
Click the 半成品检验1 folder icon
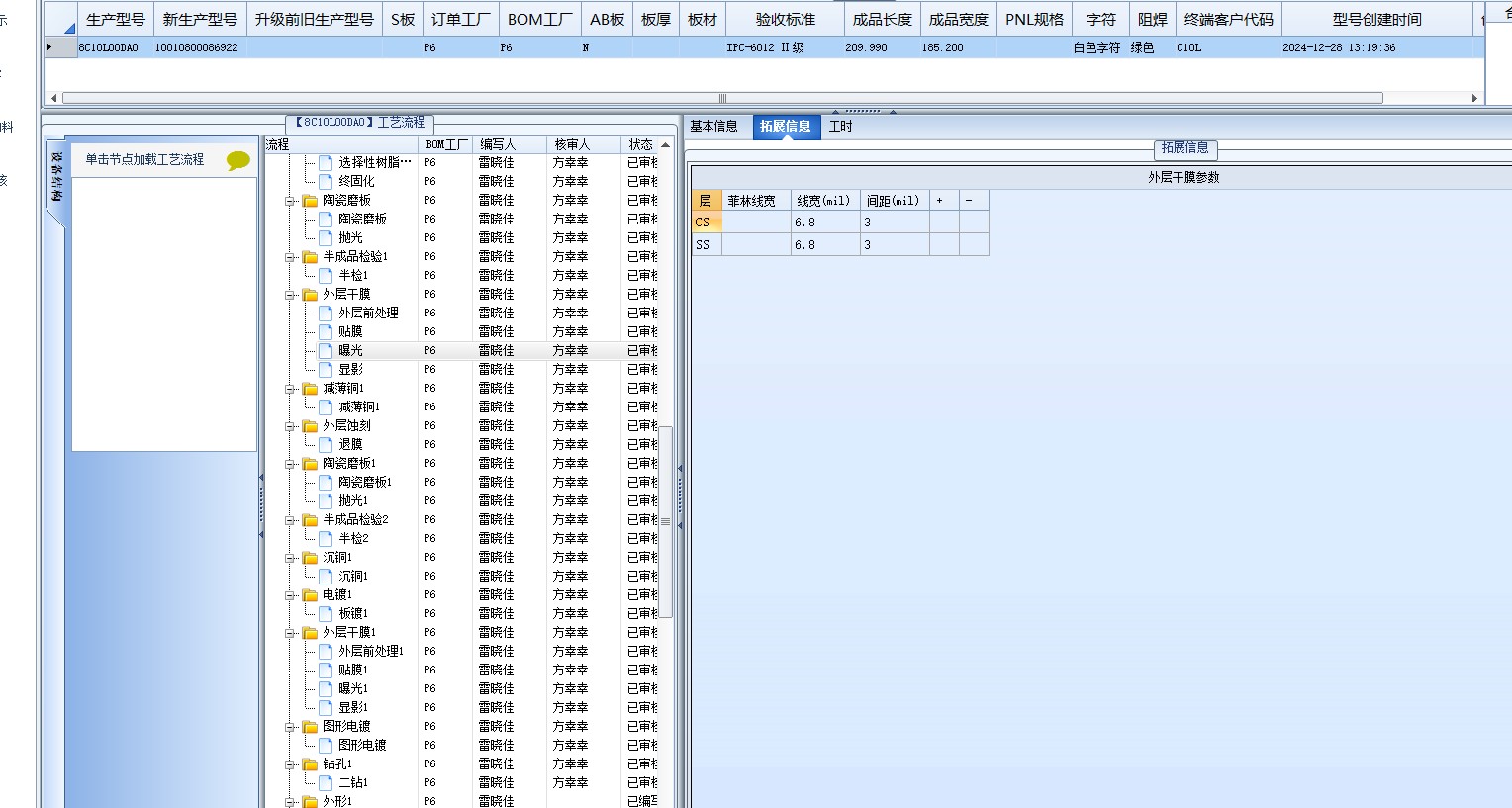tap(310, 256)
